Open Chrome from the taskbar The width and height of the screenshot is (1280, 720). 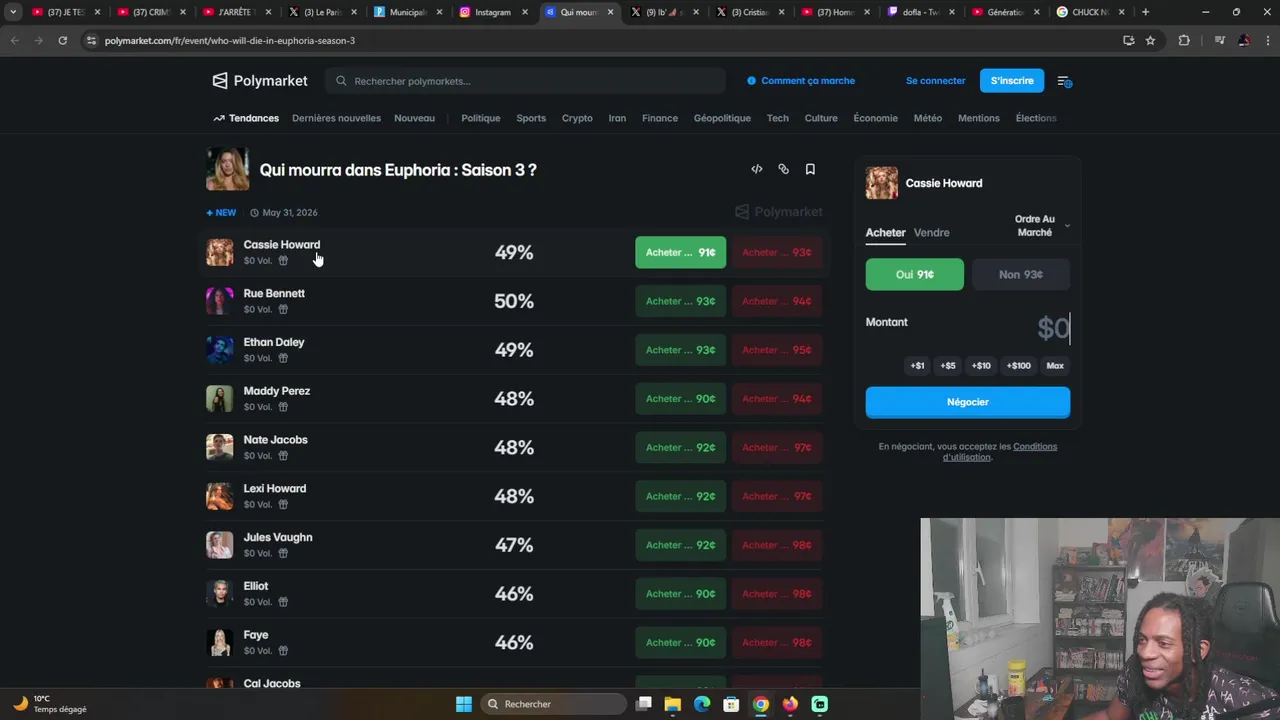point(761,704)
